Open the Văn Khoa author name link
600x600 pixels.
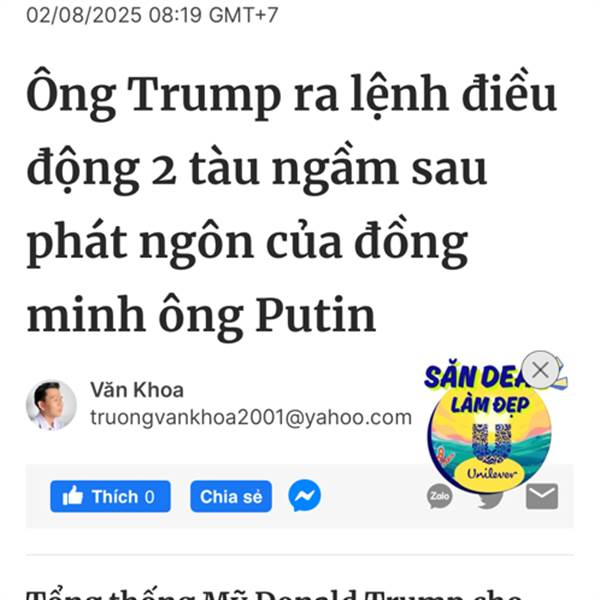(137, 390)
